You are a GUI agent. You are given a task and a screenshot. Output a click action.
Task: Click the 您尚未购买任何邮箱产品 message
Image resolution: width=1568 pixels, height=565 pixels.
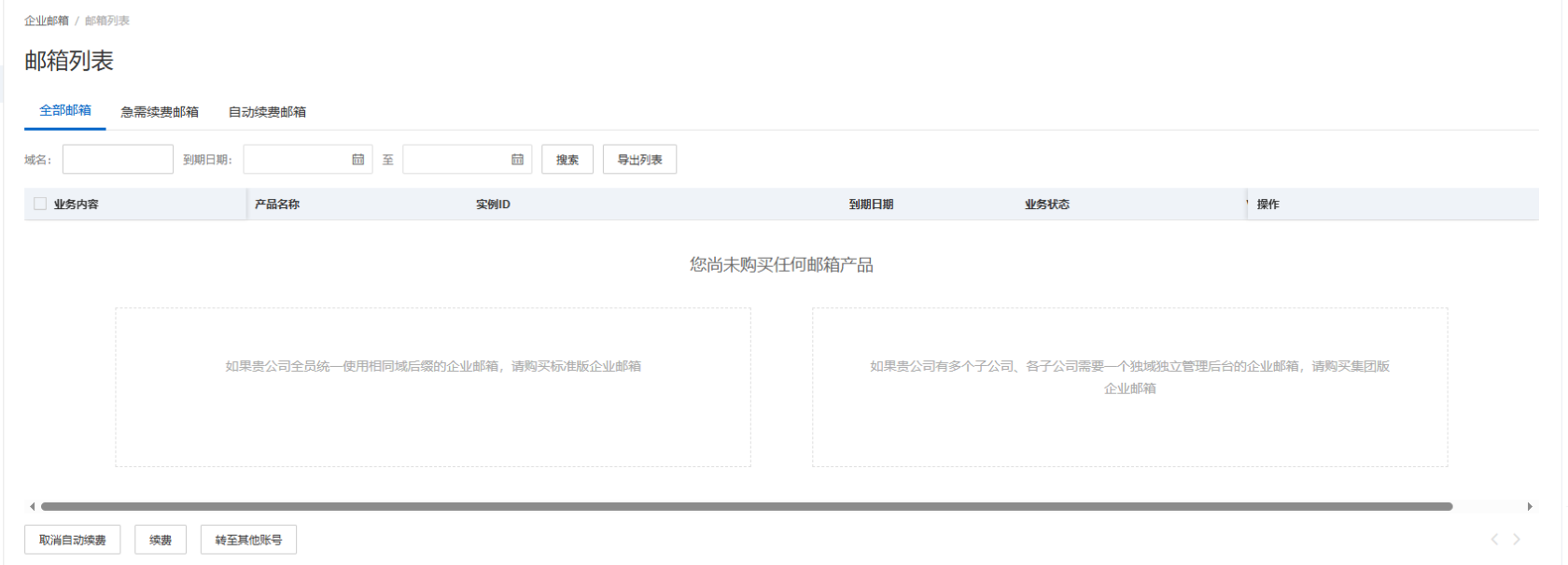[x=781, y=265]
